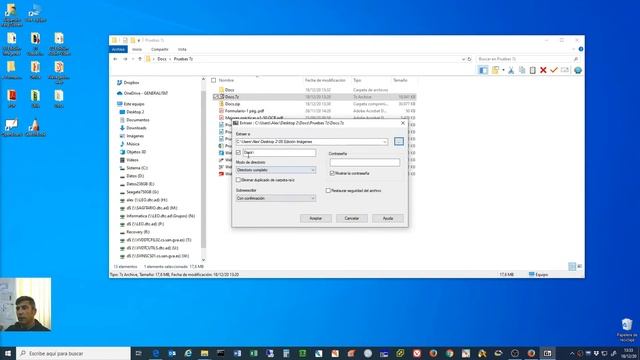This screenshot has width=640, height=360.
Task: Click the 'Docs' breadcrumb in the address bar
Action: 162,59
